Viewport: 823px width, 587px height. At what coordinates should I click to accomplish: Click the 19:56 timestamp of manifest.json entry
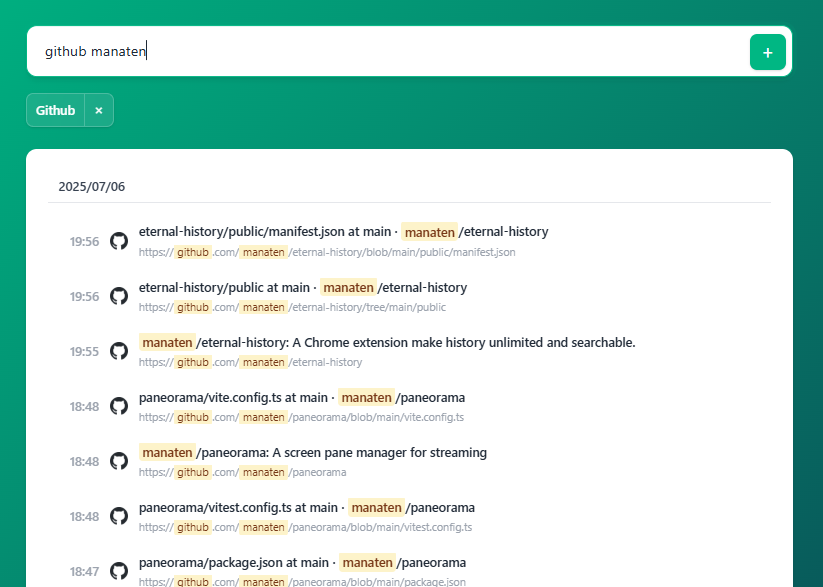click(85, 242)
